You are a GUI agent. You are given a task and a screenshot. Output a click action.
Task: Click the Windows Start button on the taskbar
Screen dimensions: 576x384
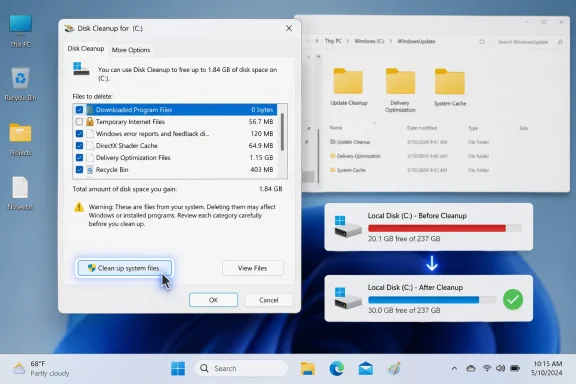click(178, 369)
